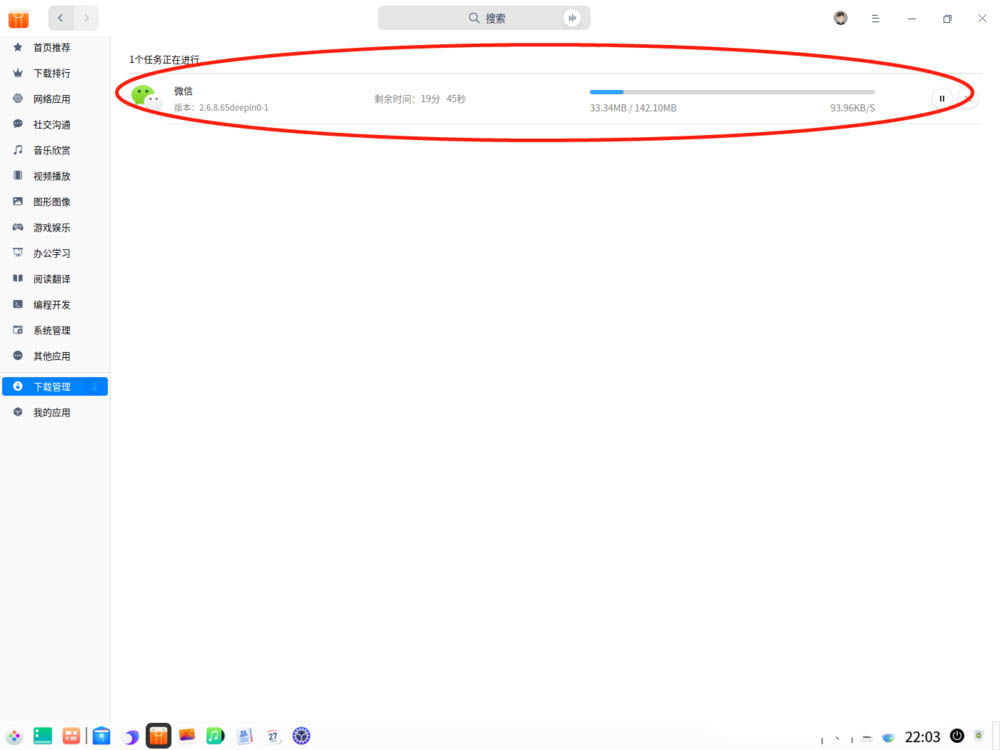This screenshot has height=750, width=1000.
Task: Open the 游戏娱乐 games category
Action: [52, 227]
